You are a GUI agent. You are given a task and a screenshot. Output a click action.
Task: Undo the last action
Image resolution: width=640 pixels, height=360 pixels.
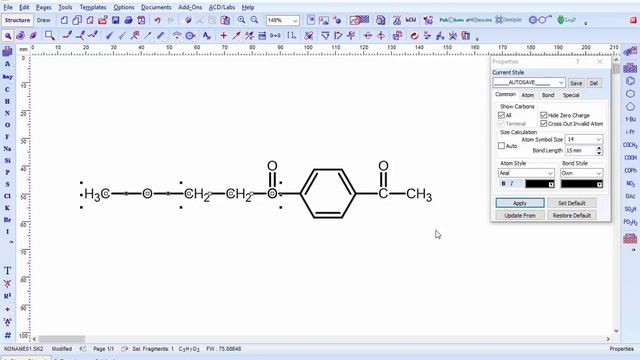click(x=157, y=20)
